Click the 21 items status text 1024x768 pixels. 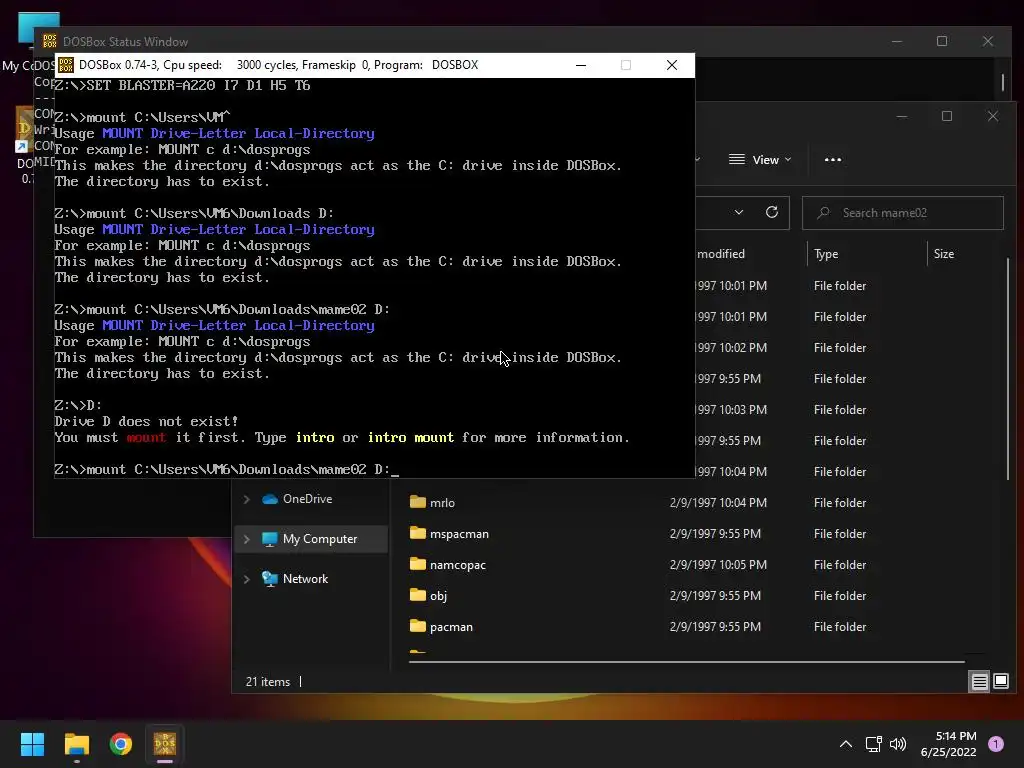pos(268,682)
